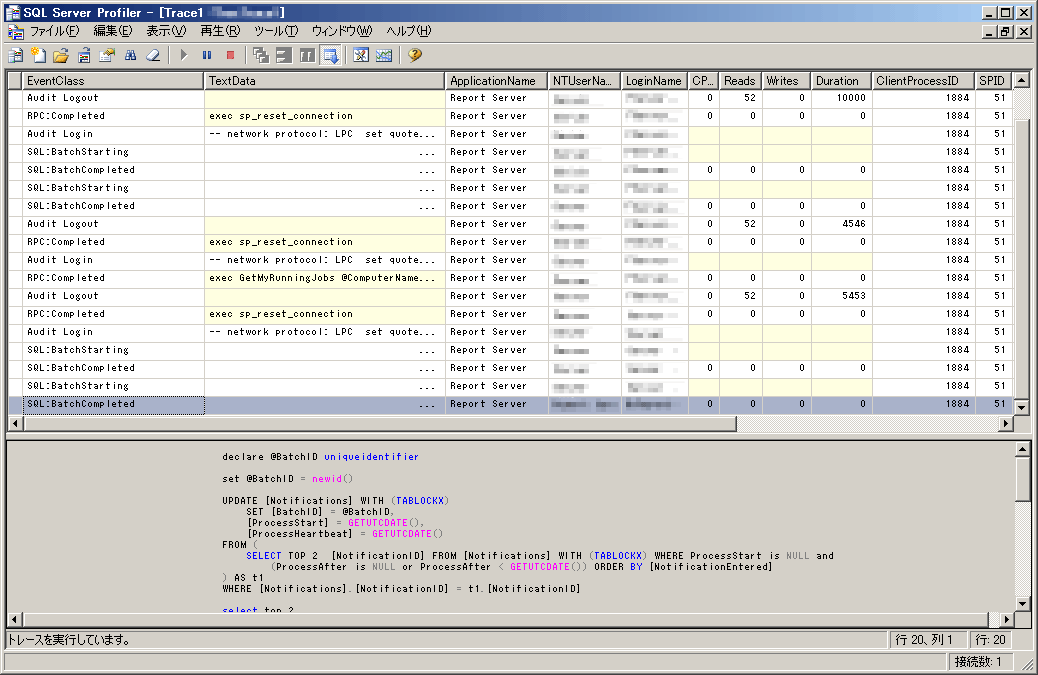Click the down arrow of grid scrollbar
Screen dimensions: 1038x675
point(1021,408)
